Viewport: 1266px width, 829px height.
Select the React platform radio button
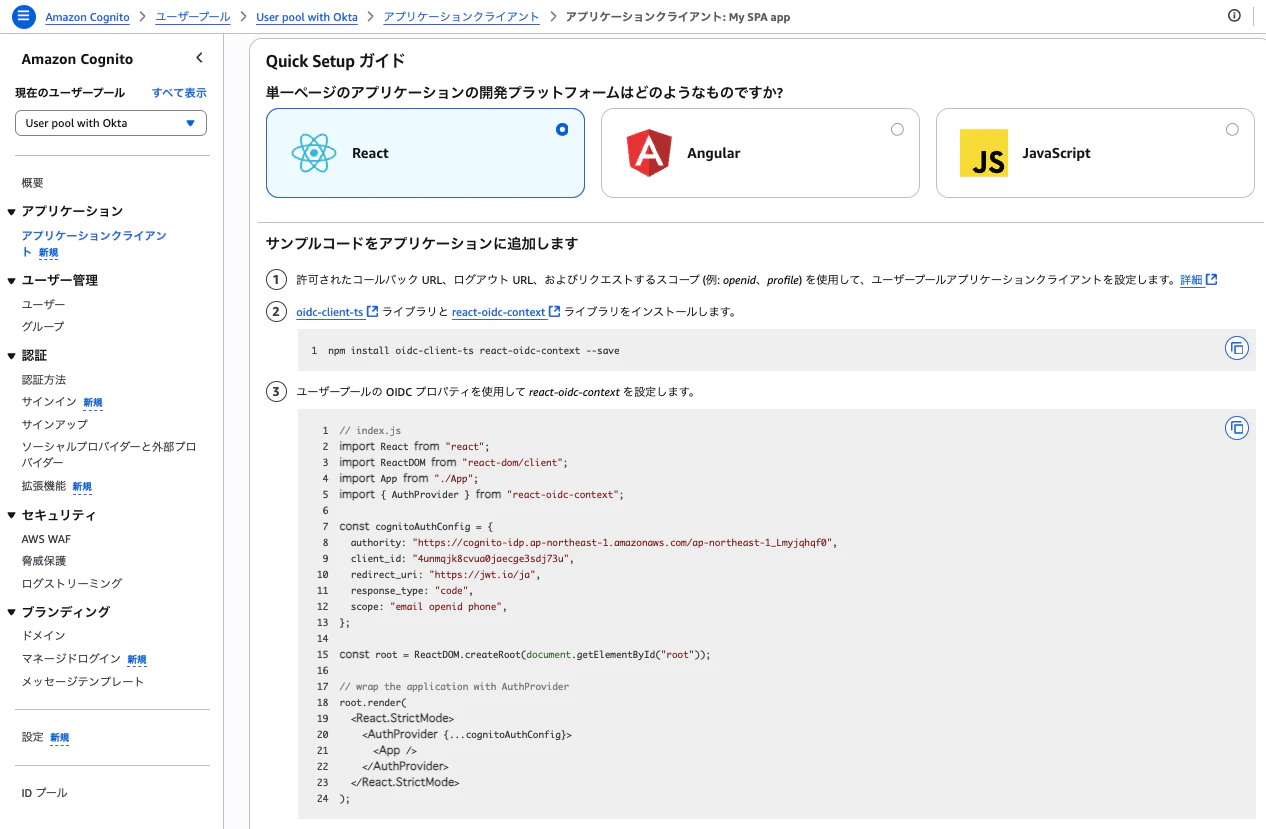point(561,129)
